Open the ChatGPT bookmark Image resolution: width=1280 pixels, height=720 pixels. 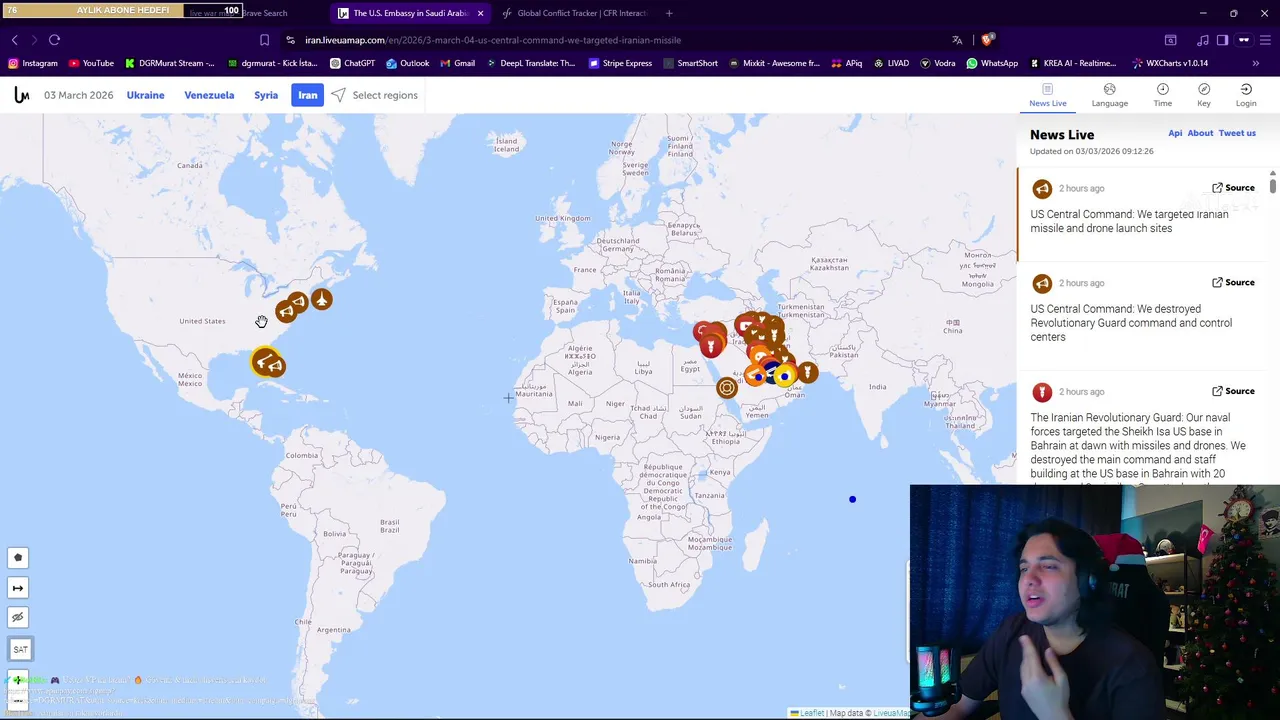pyautogui.click(x=352, y=63)
